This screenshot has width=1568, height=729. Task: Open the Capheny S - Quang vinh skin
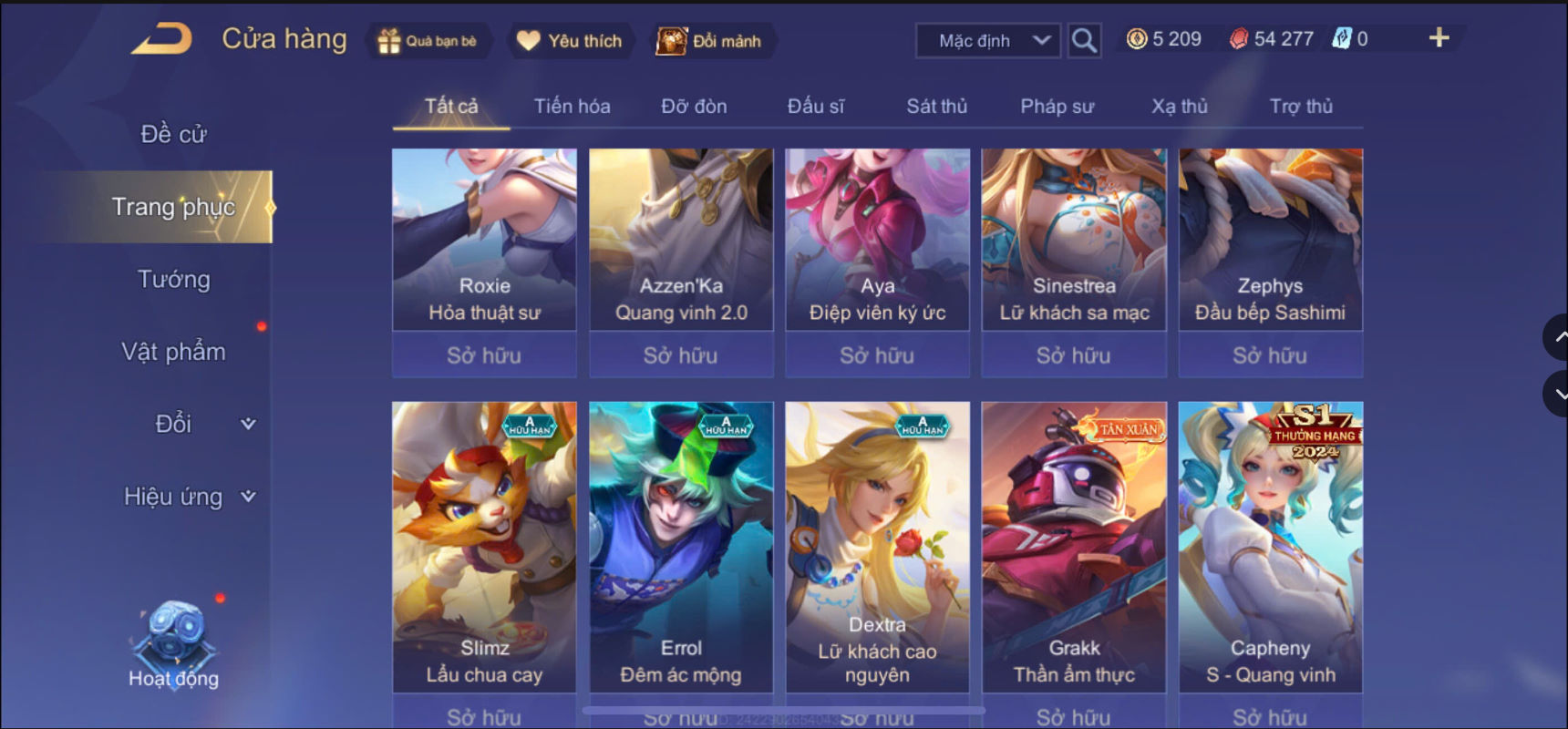1270,547
